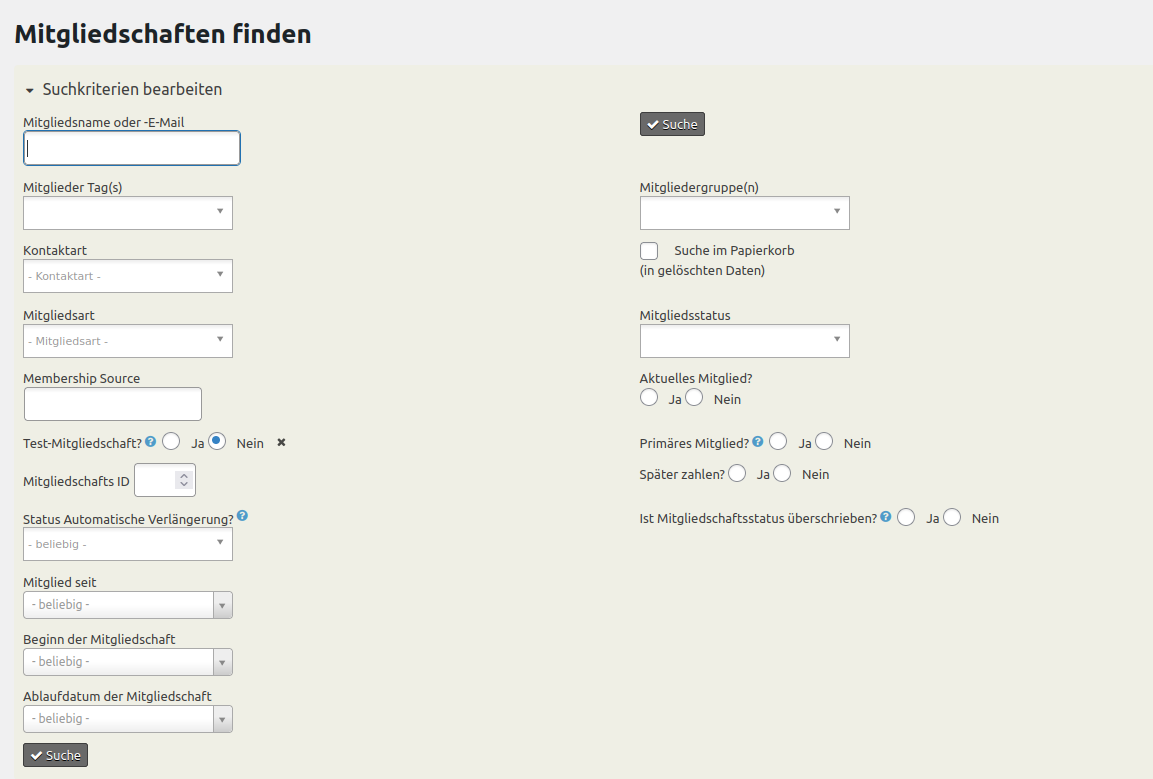
Task: Open help tooltip next to Test-Mitgliedschaft
Action: (x=149, y=440)
